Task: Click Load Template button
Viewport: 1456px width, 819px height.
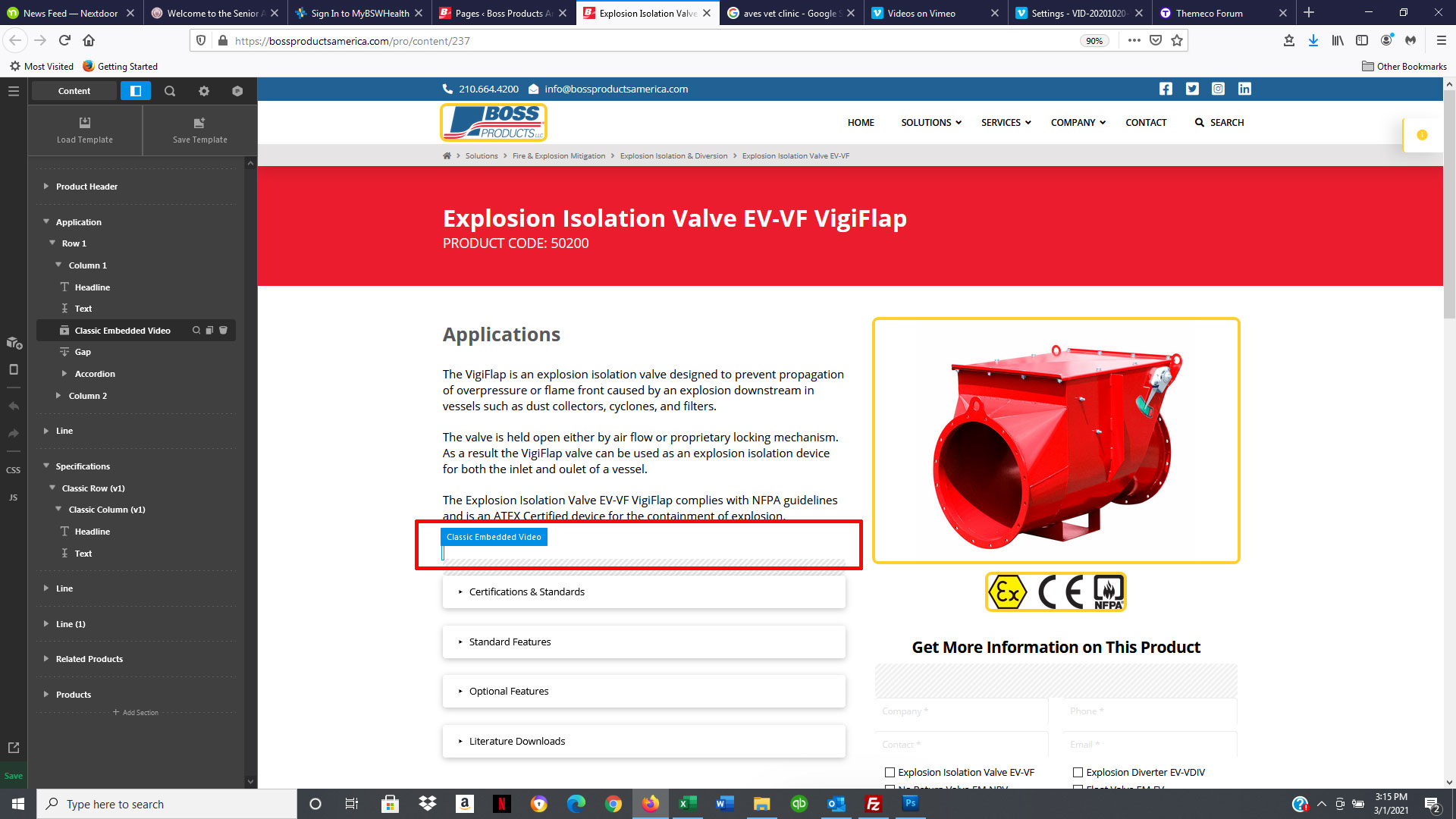Action: [x=85, y=130]
